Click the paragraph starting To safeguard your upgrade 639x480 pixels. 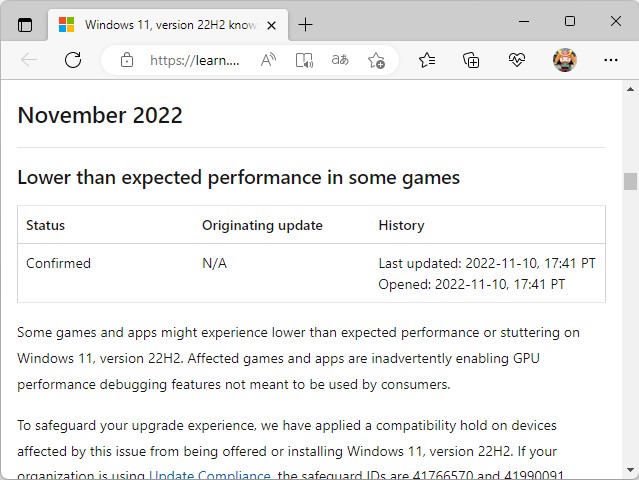[290, 451]
